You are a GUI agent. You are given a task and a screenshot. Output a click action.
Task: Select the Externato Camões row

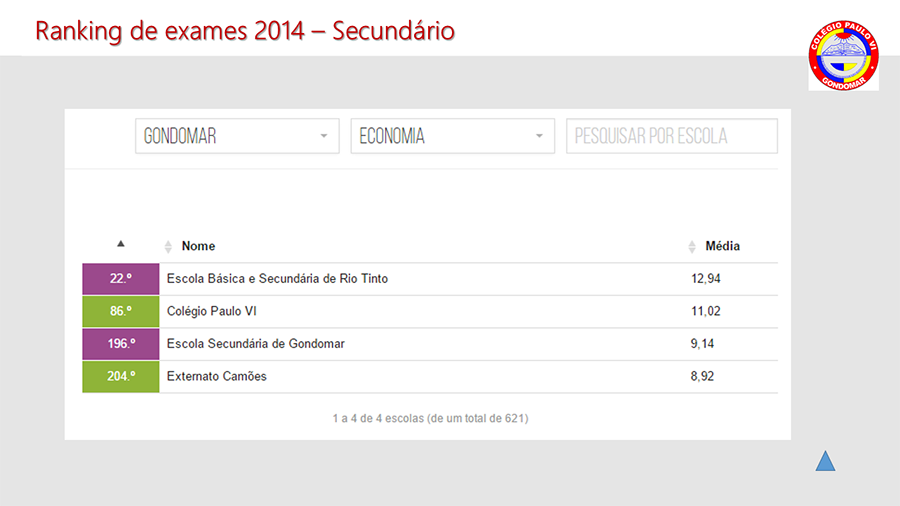point(430,376)
